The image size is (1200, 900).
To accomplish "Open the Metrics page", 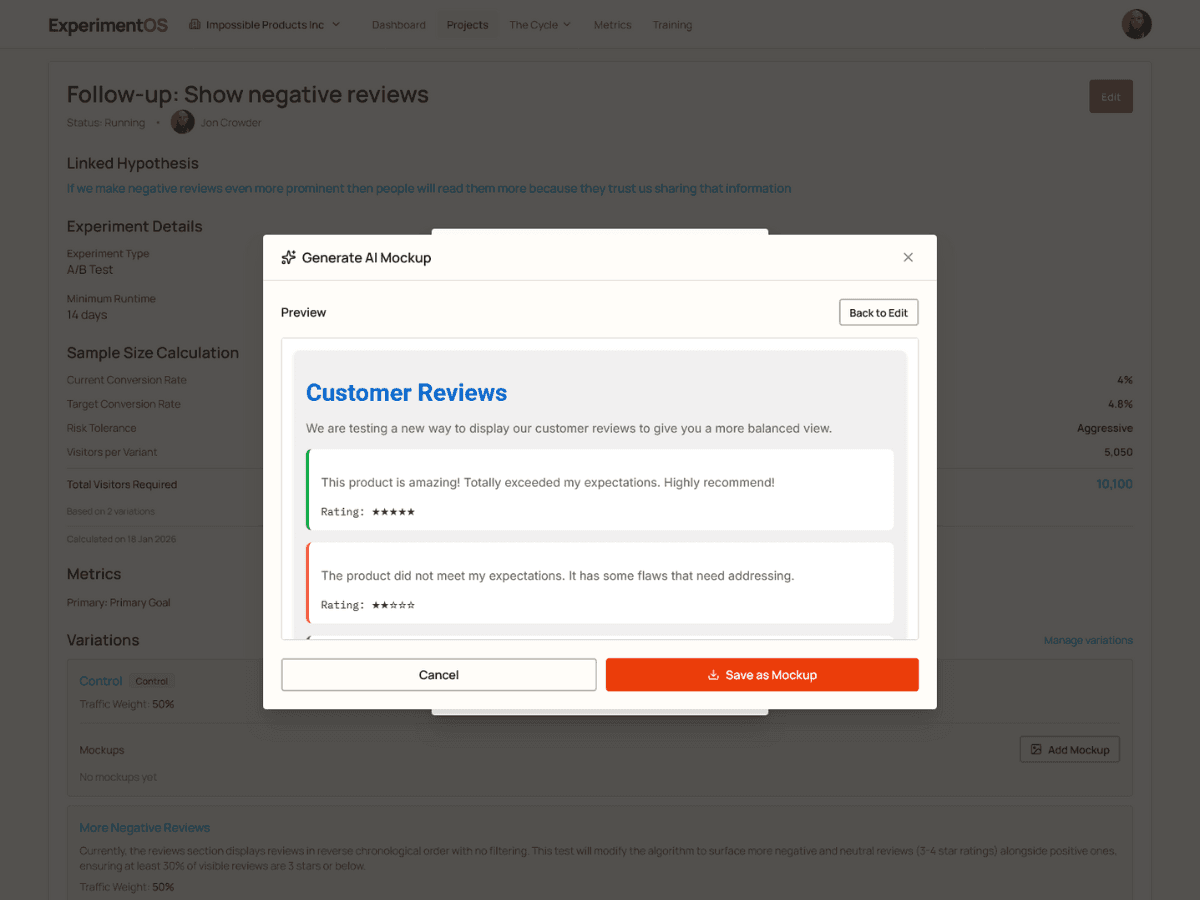I will pos(612,25).
